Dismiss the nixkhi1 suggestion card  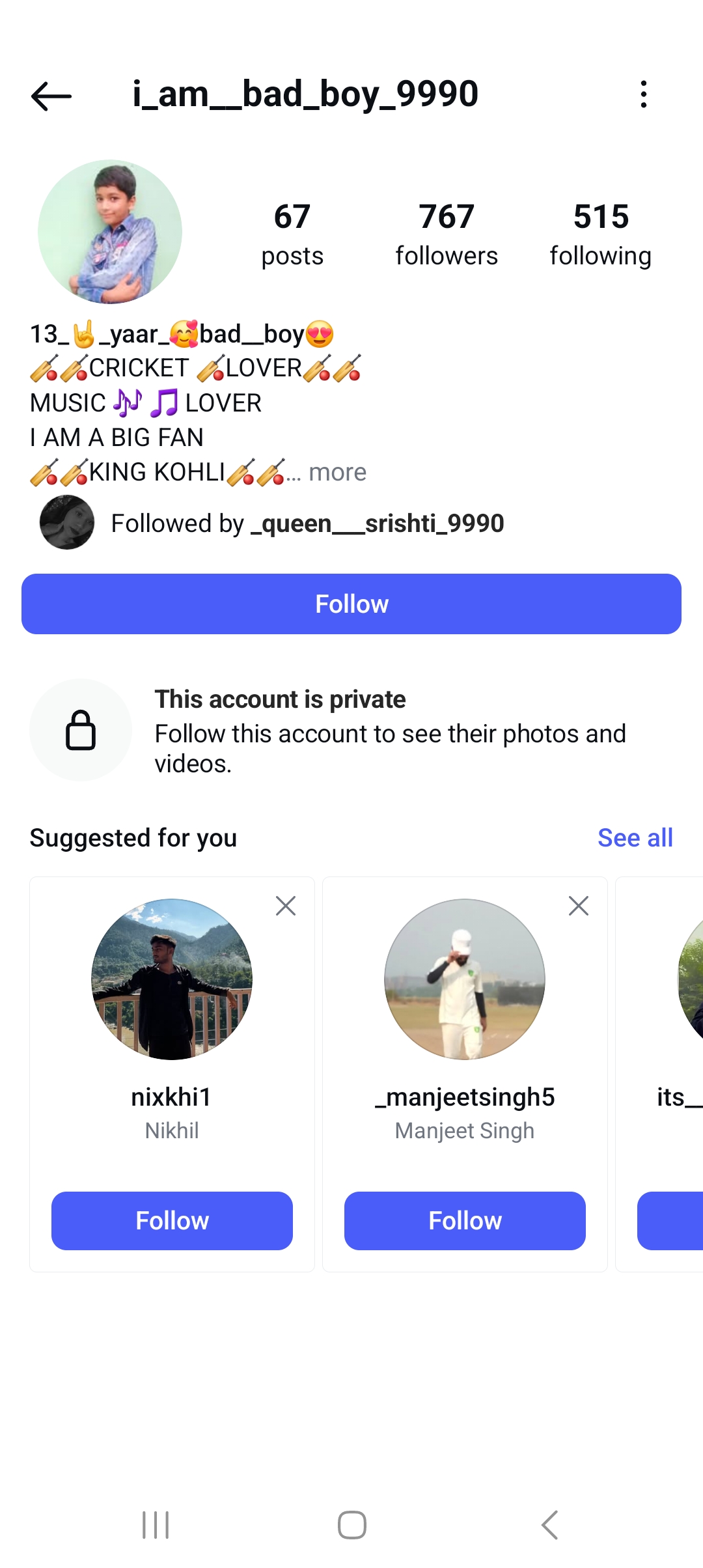click(x=286, y=906)
